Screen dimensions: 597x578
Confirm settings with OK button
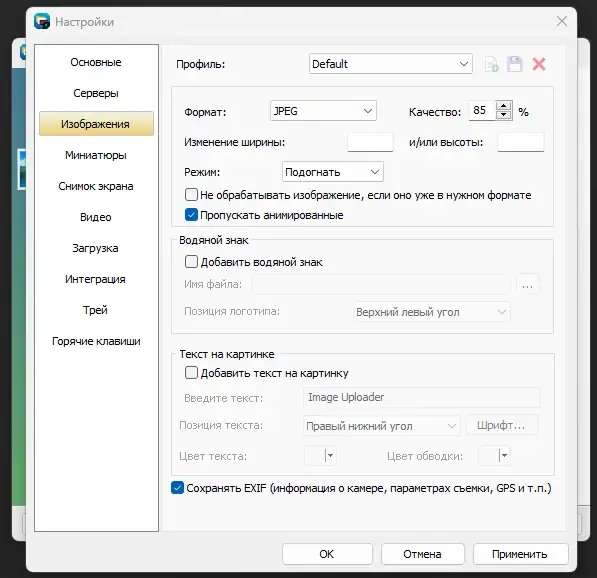pos(327,554)
